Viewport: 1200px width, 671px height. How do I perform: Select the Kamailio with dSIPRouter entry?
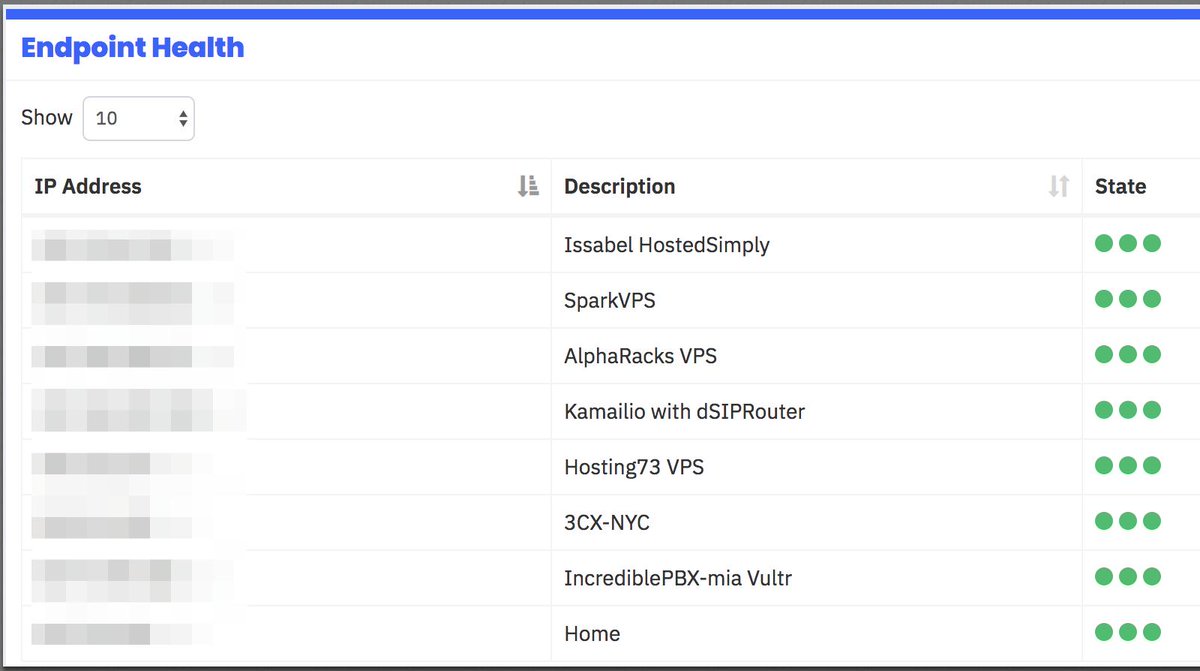point(684,411)
